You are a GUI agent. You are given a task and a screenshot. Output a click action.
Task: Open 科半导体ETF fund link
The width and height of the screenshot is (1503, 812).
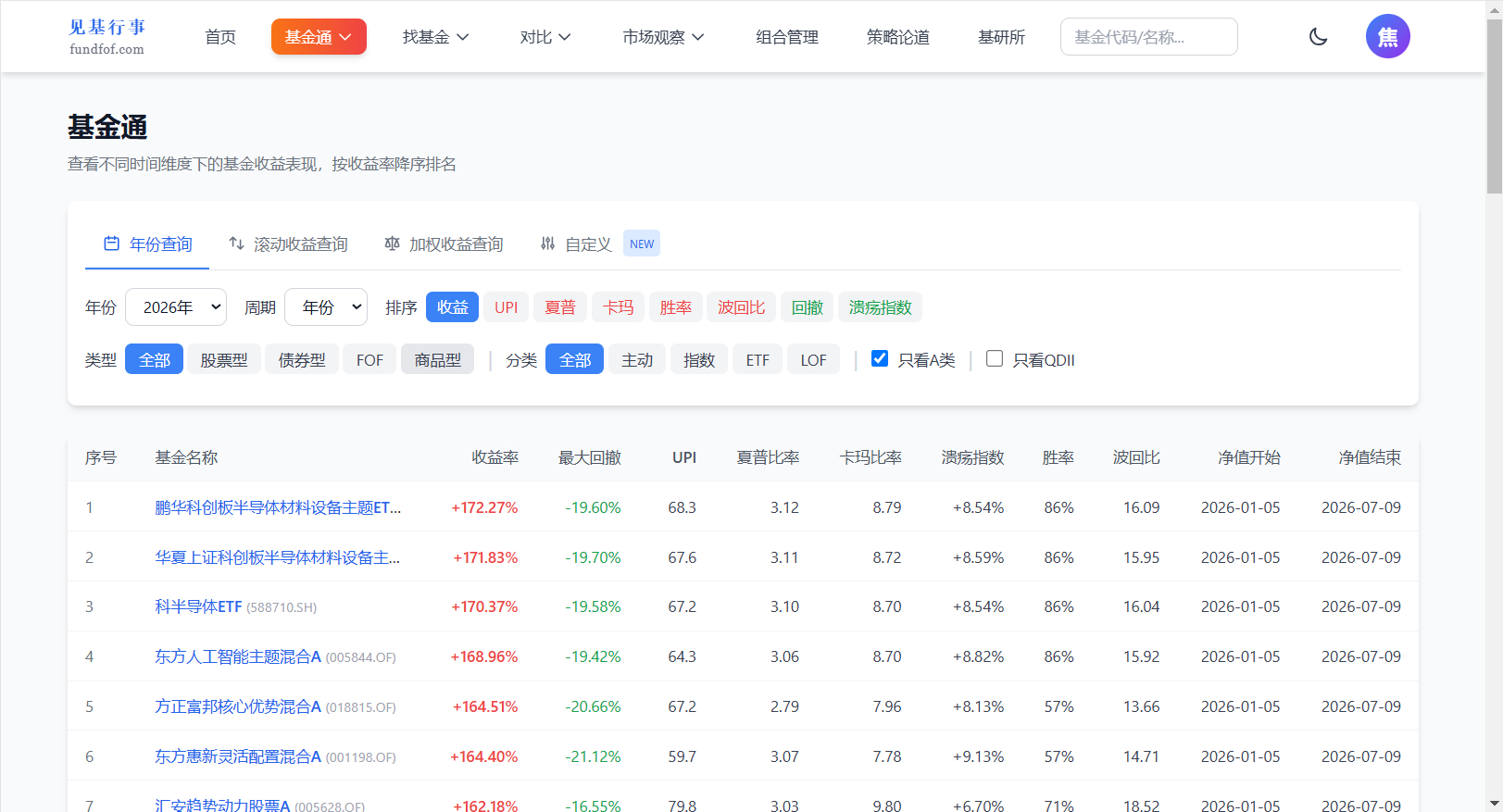(198, 606)
